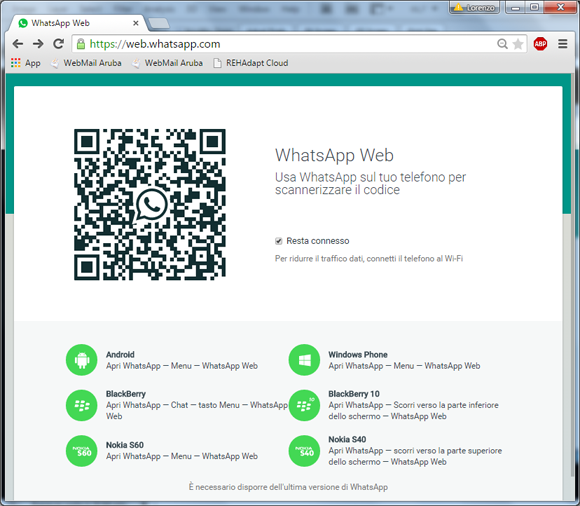
Task: Click the BlackBerry logo icon
Action: (x=82, y=405)
